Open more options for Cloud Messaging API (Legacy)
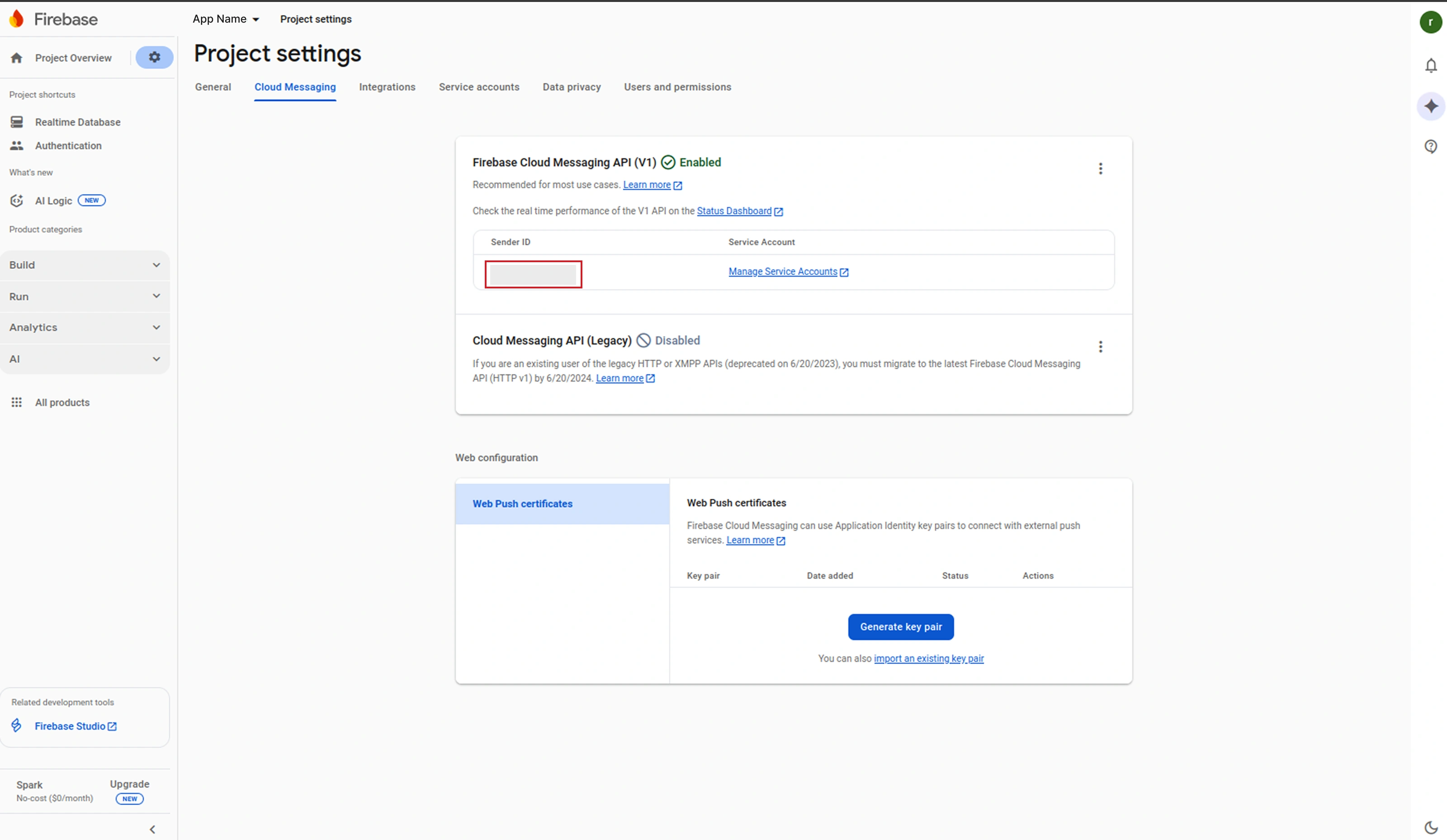Screen dimensions: 1447x840 (x=1100, y=347)
